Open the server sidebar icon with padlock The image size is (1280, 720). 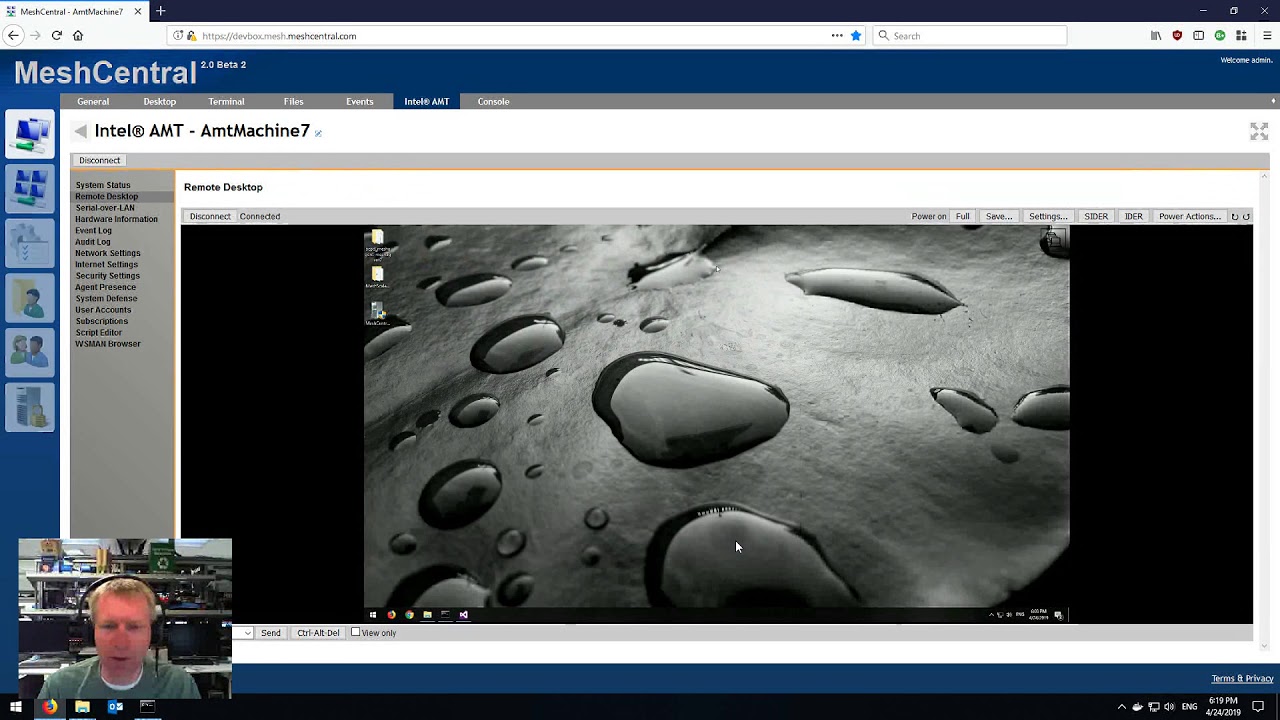point(30,406)
